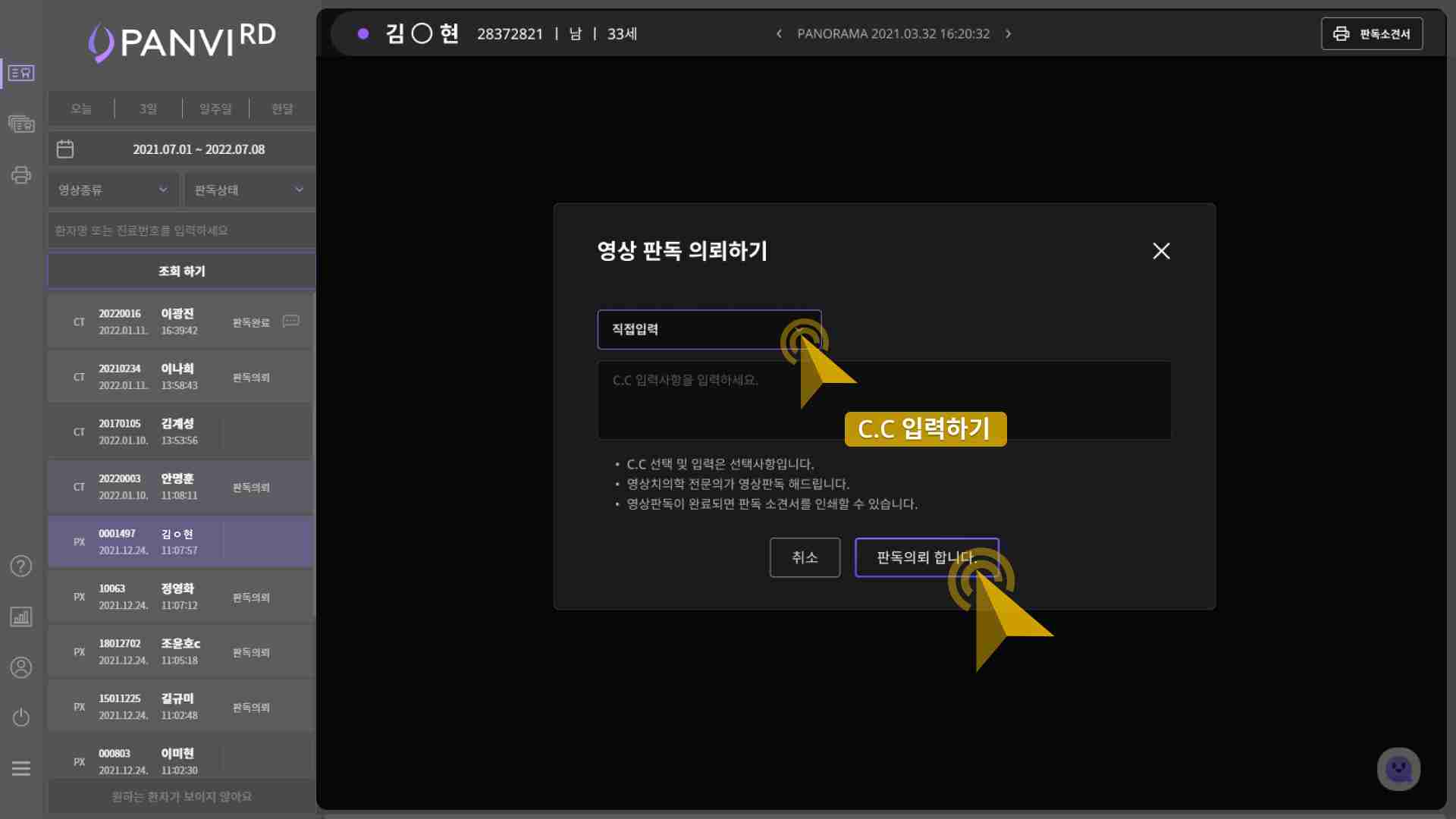Viewport: 1456px width, 819px height.
Task: Go to previous image with left arrow
Action: point(779,34)
